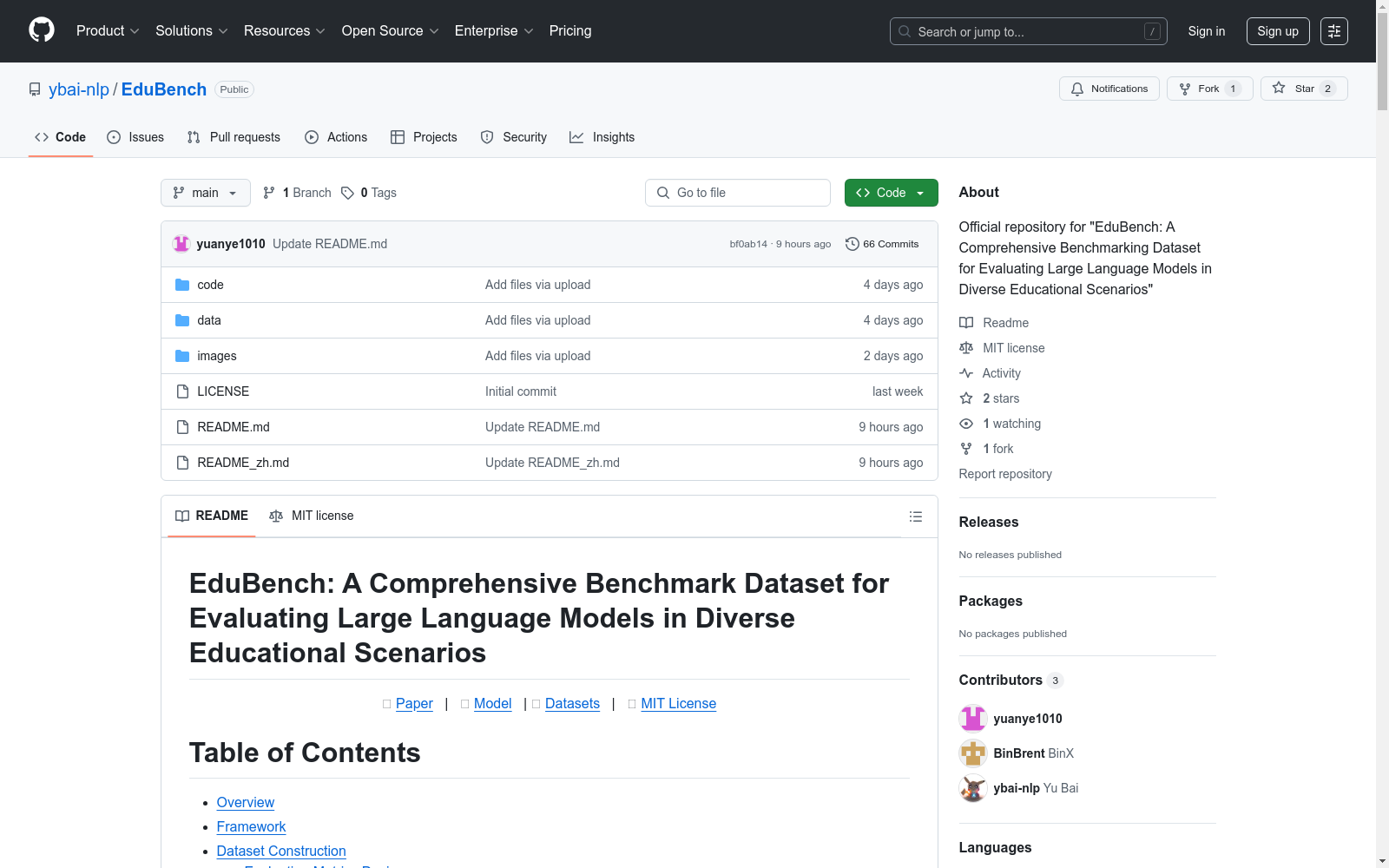
Task: Click the scale icon next to MIT license in About
Action: (x=966, y=348)
